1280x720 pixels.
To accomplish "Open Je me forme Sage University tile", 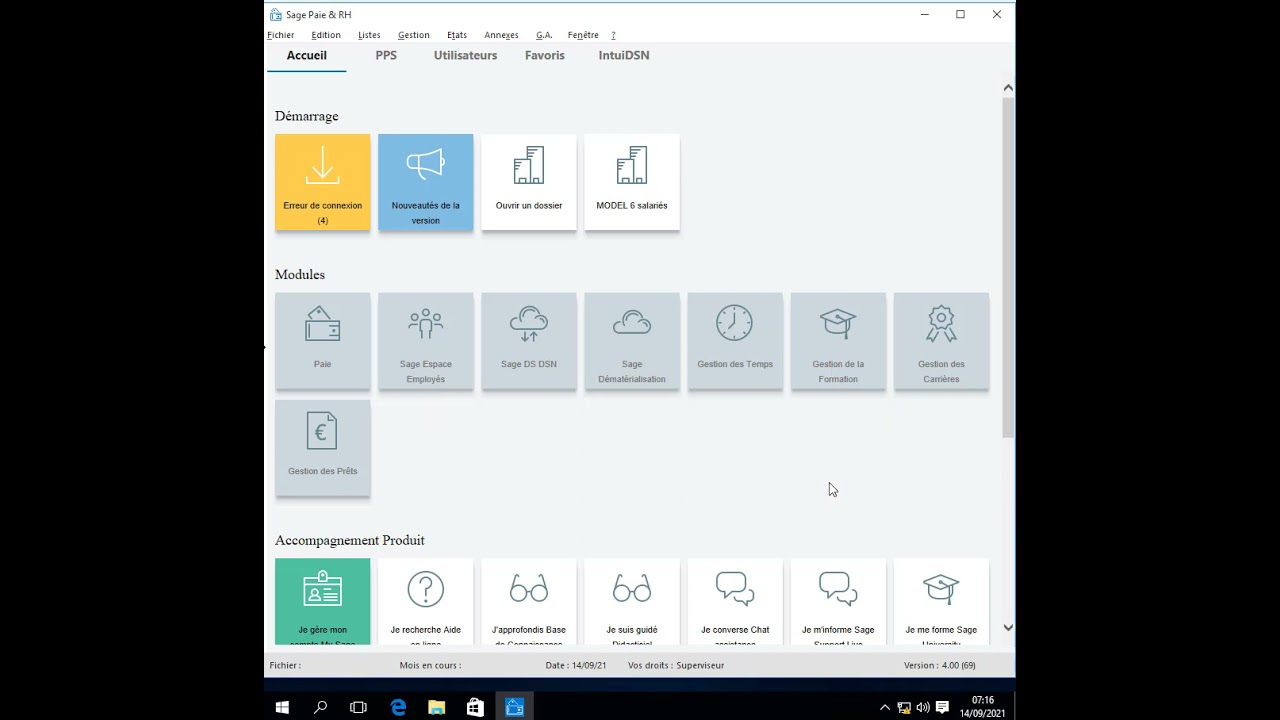I will (941, 601).
